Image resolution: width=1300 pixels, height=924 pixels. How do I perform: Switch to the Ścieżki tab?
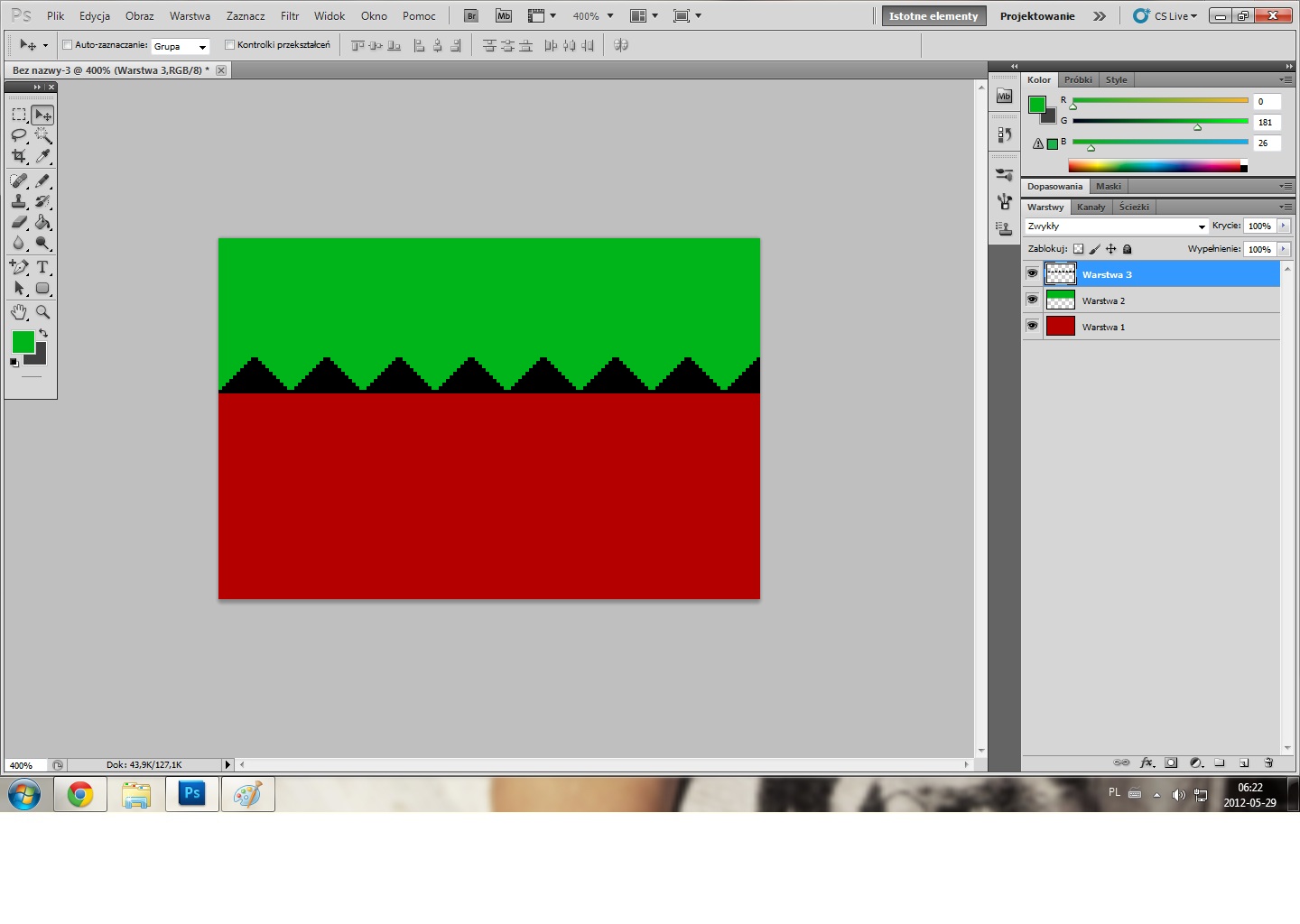pos(1134,207)
